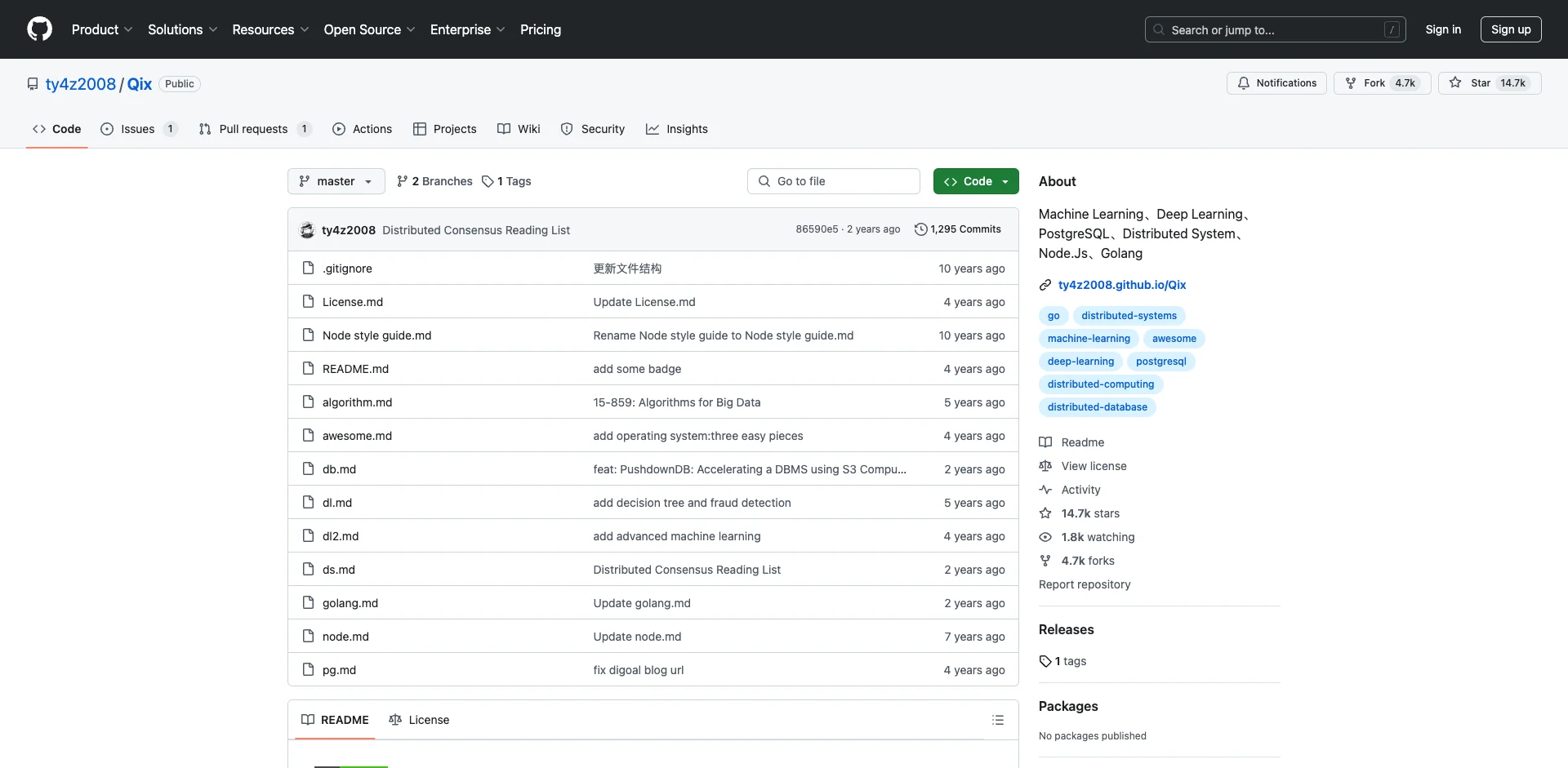
Task: Switch to the License tab below files
Action: [419, 720]
